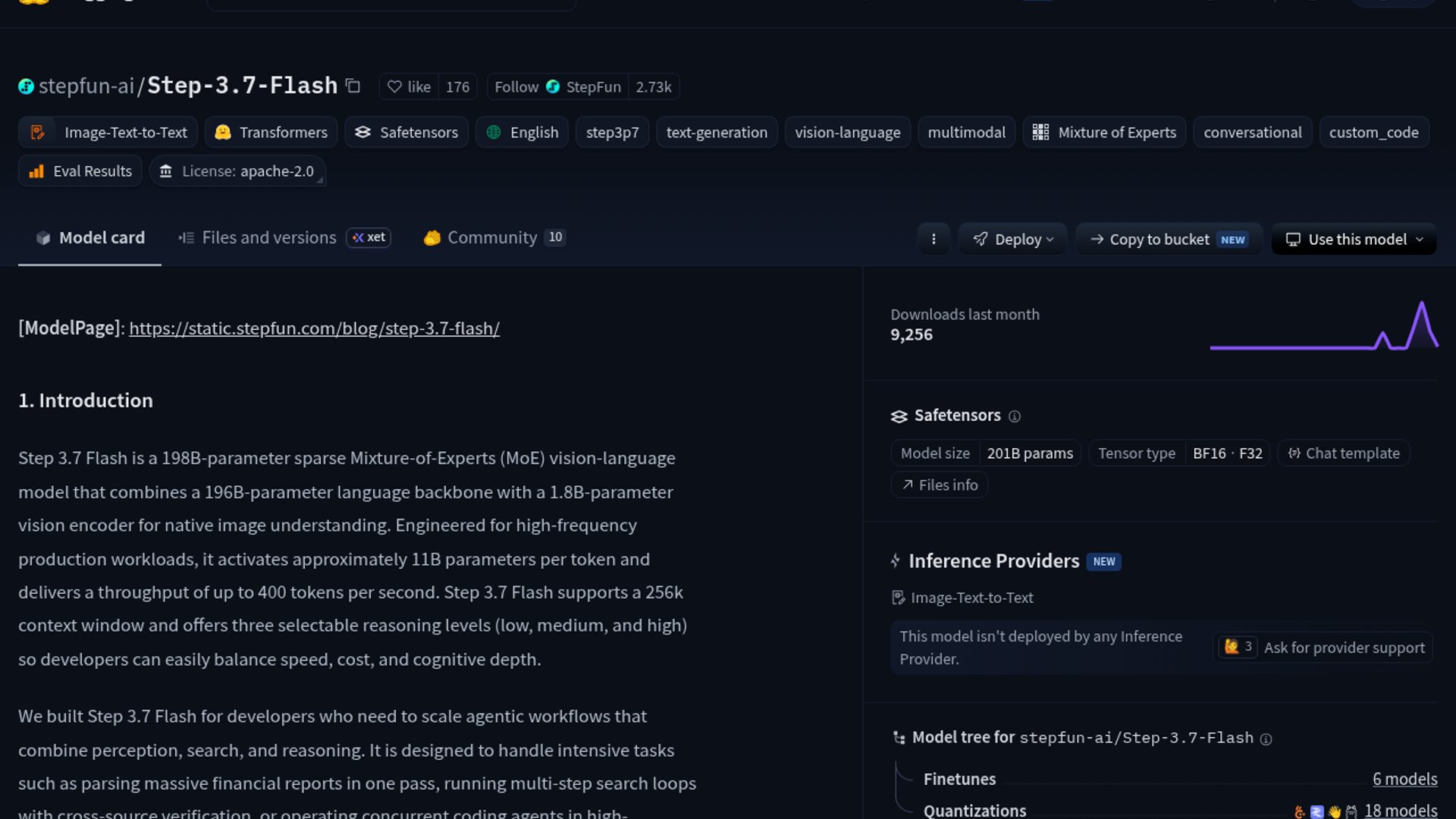The image size is (1456, 819).
Task: Click Ask for provider support
Action: pos(1322,648)
